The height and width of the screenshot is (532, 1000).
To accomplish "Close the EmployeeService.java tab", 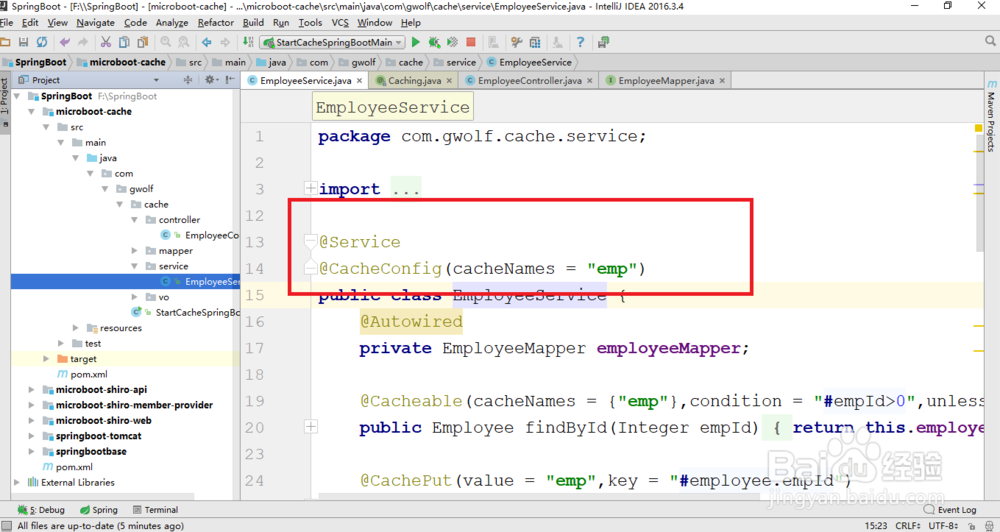I will pyautogui.click(x=360, y=80).
